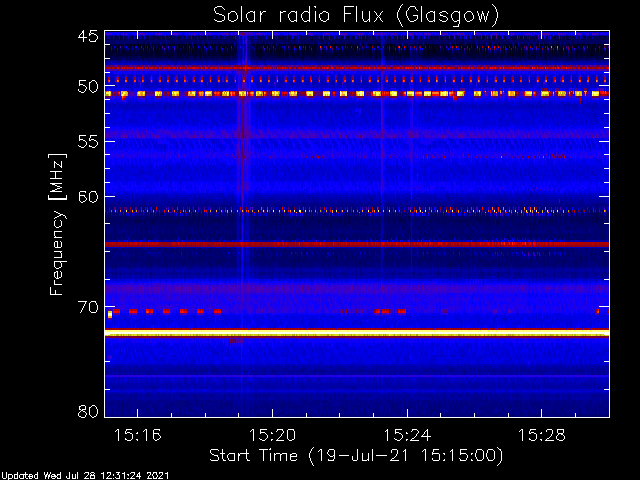Click the 15:20 time tick label
Screen dimensions: 640x480
[x=272, y=435]
